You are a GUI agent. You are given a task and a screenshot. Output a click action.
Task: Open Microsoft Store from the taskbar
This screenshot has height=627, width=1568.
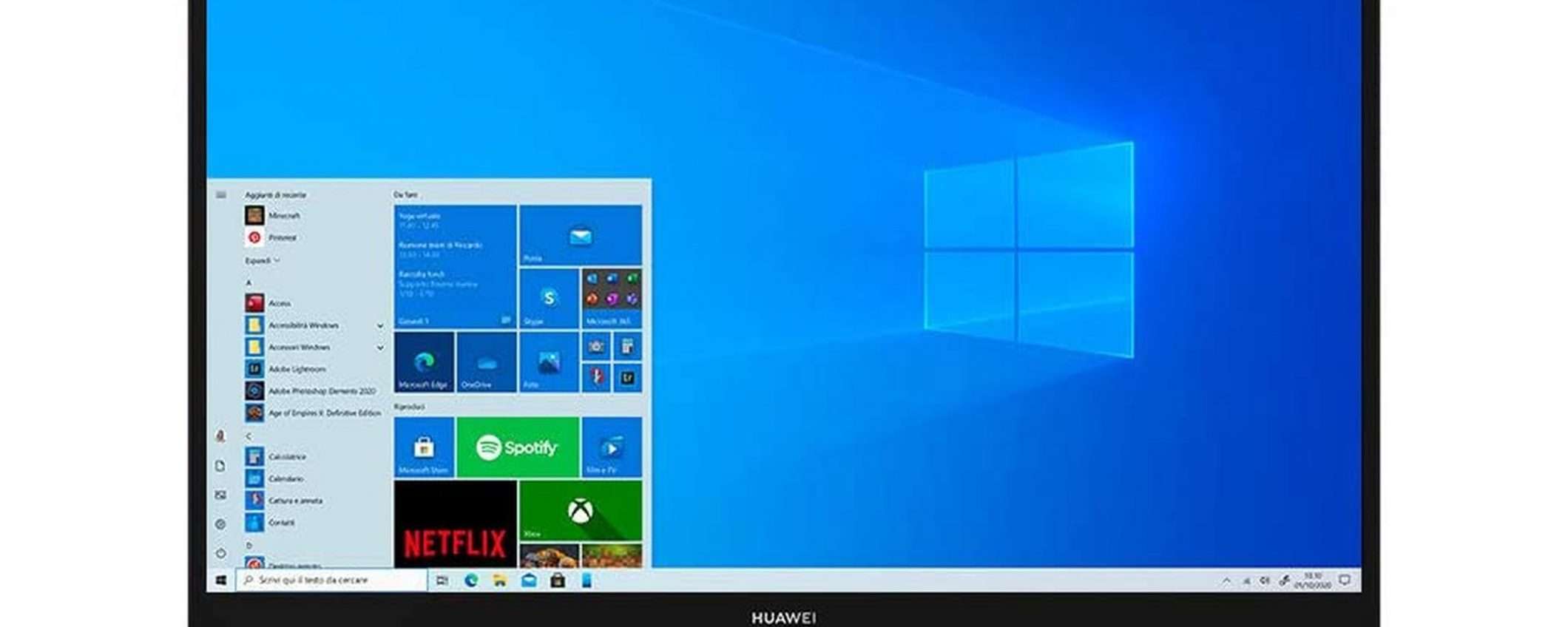(558, 580)
